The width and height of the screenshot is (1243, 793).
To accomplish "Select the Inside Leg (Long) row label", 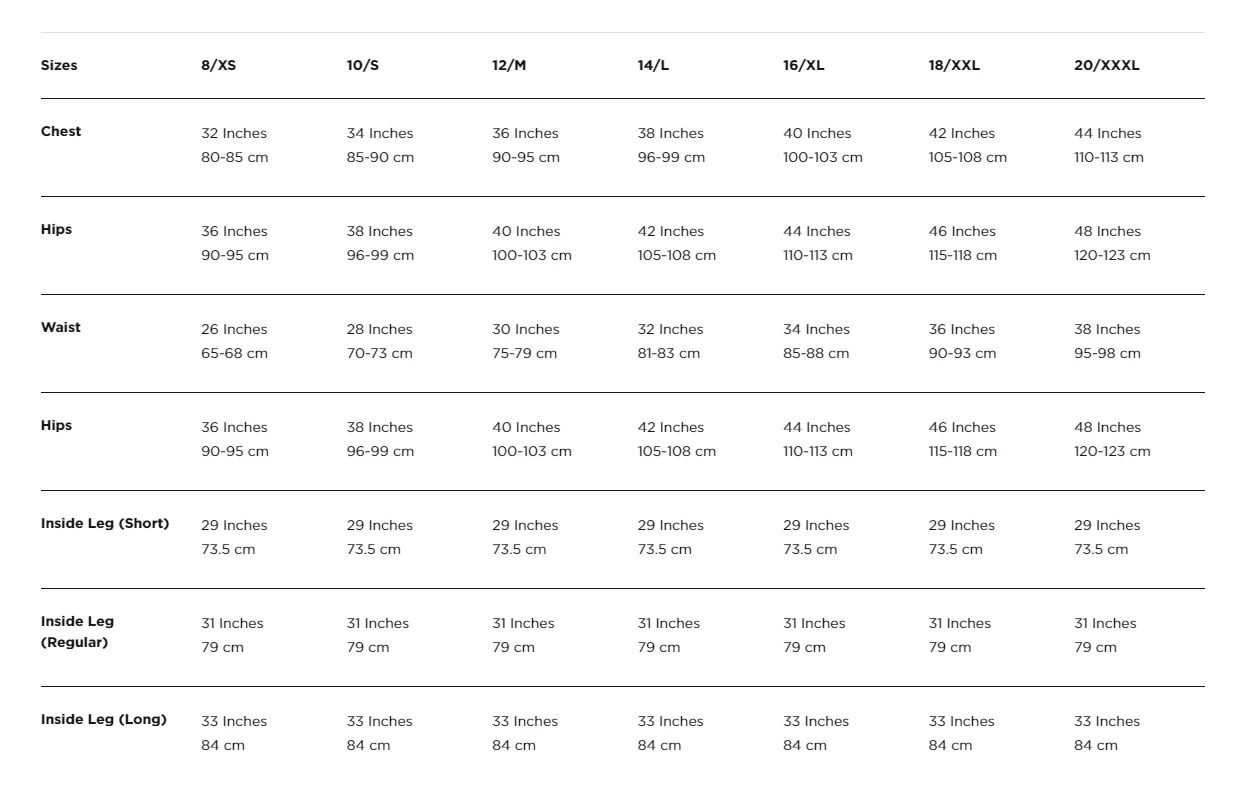I will tap(104, 720).
